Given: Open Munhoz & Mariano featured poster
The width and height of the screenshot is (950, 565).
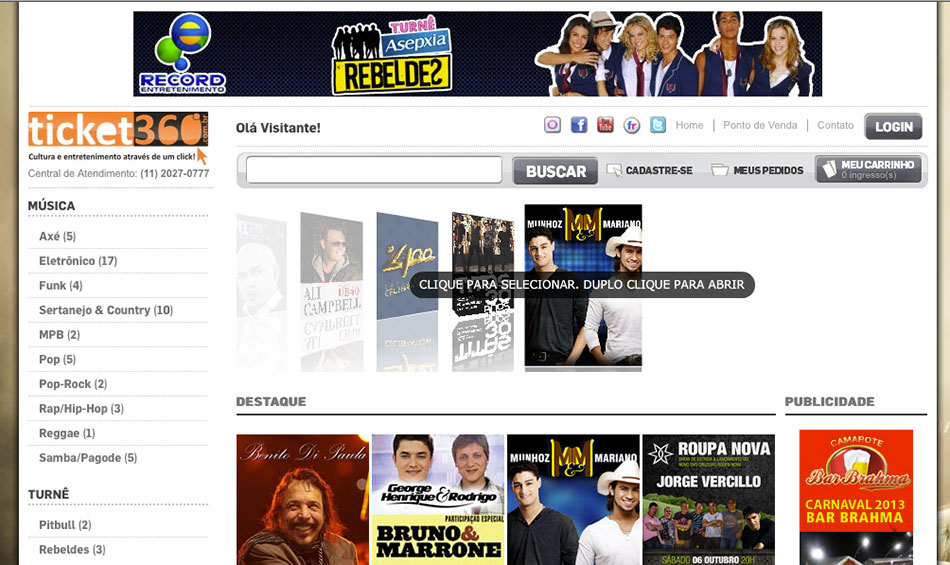Looking at the screenshot, I should point(573,500).
